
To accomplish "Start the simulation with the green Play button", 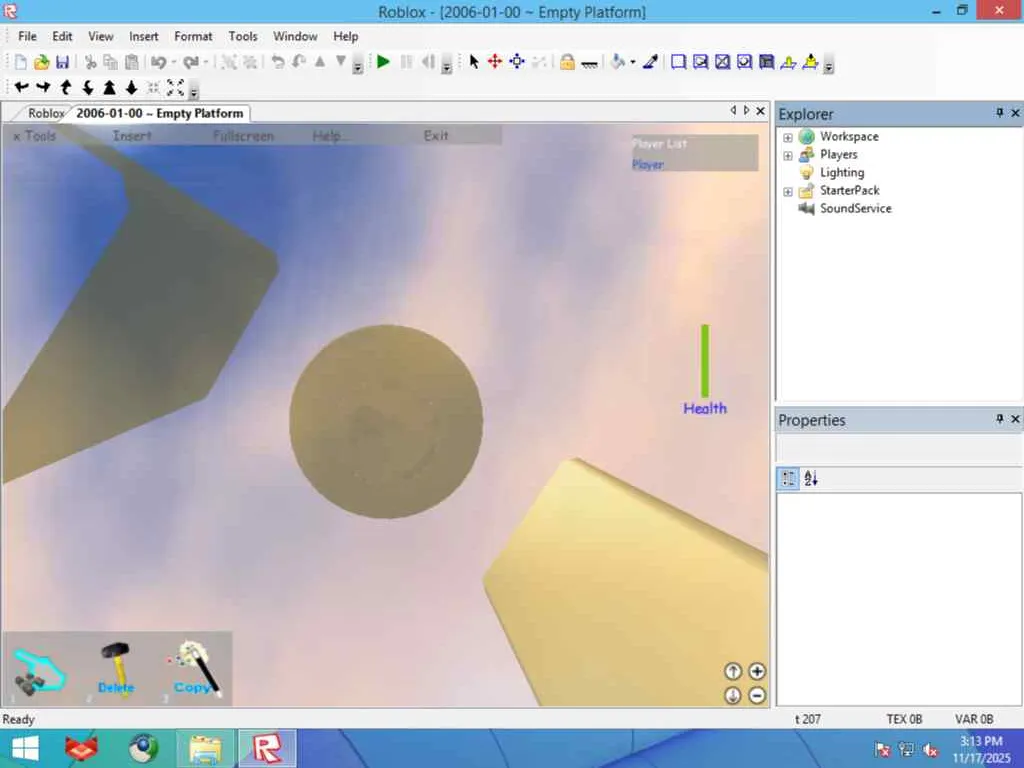I will click(383, 62).
